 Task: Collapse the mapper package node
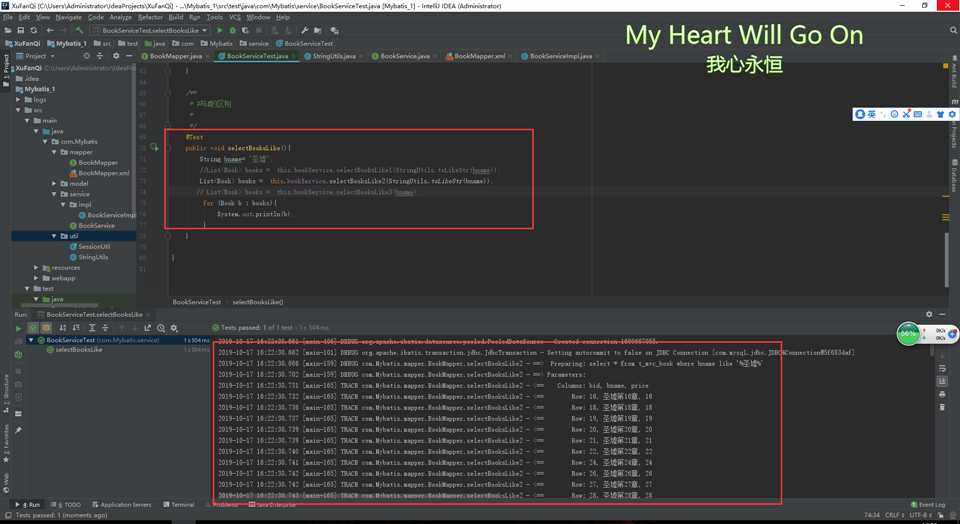(54, 152)
